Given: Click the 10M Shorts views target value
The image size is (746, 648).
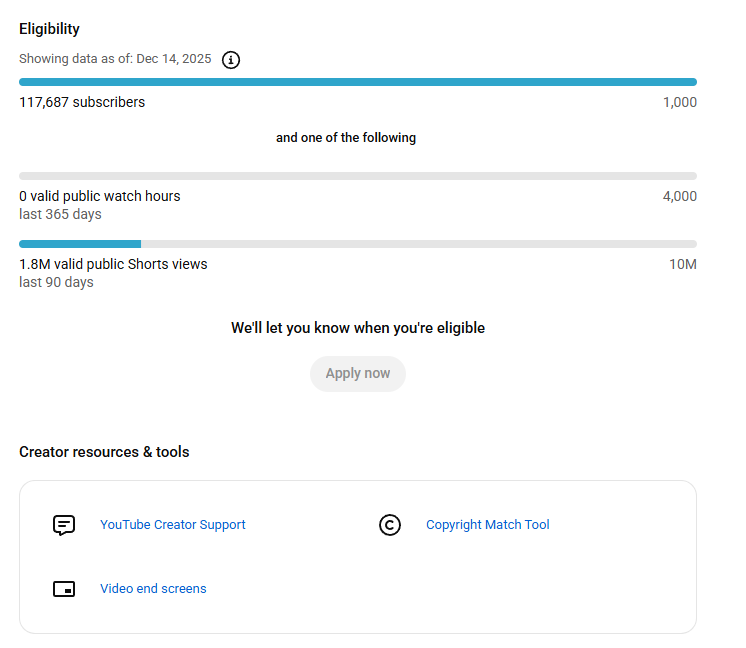Looking at the screenshot, I should [x=683, y=264].
